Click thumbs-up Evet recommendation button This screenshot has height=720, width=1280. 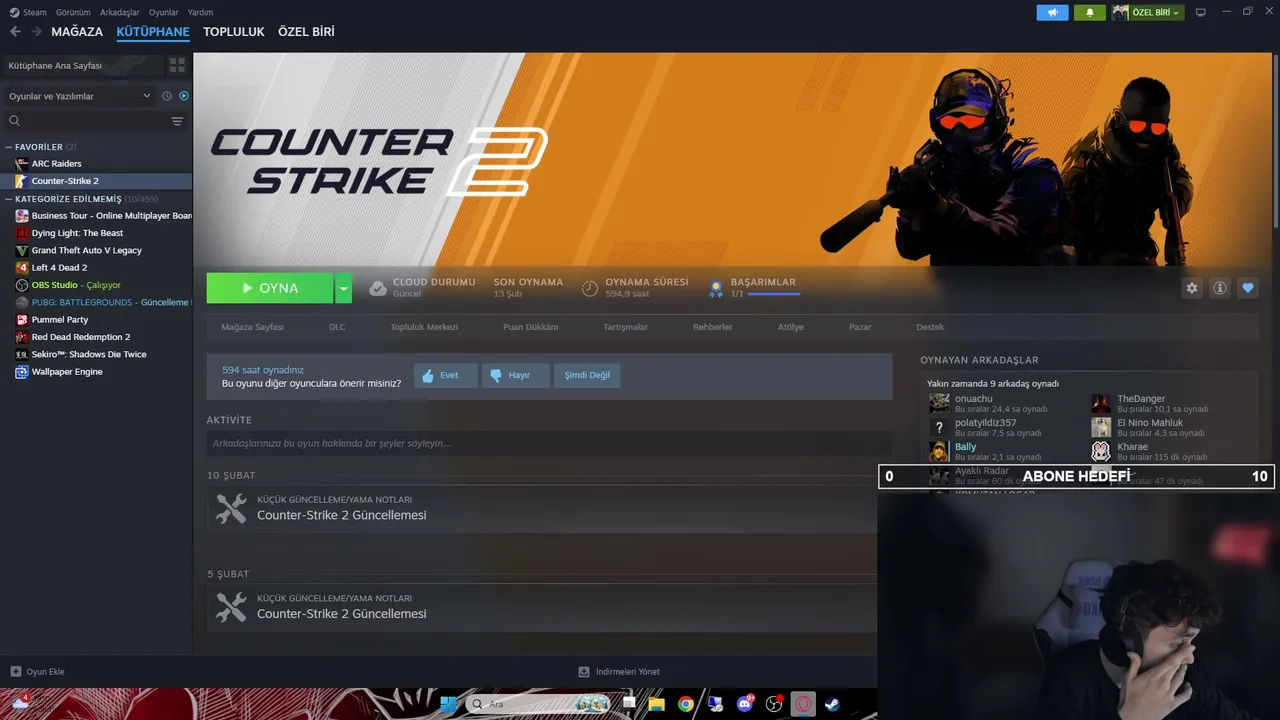445,376
